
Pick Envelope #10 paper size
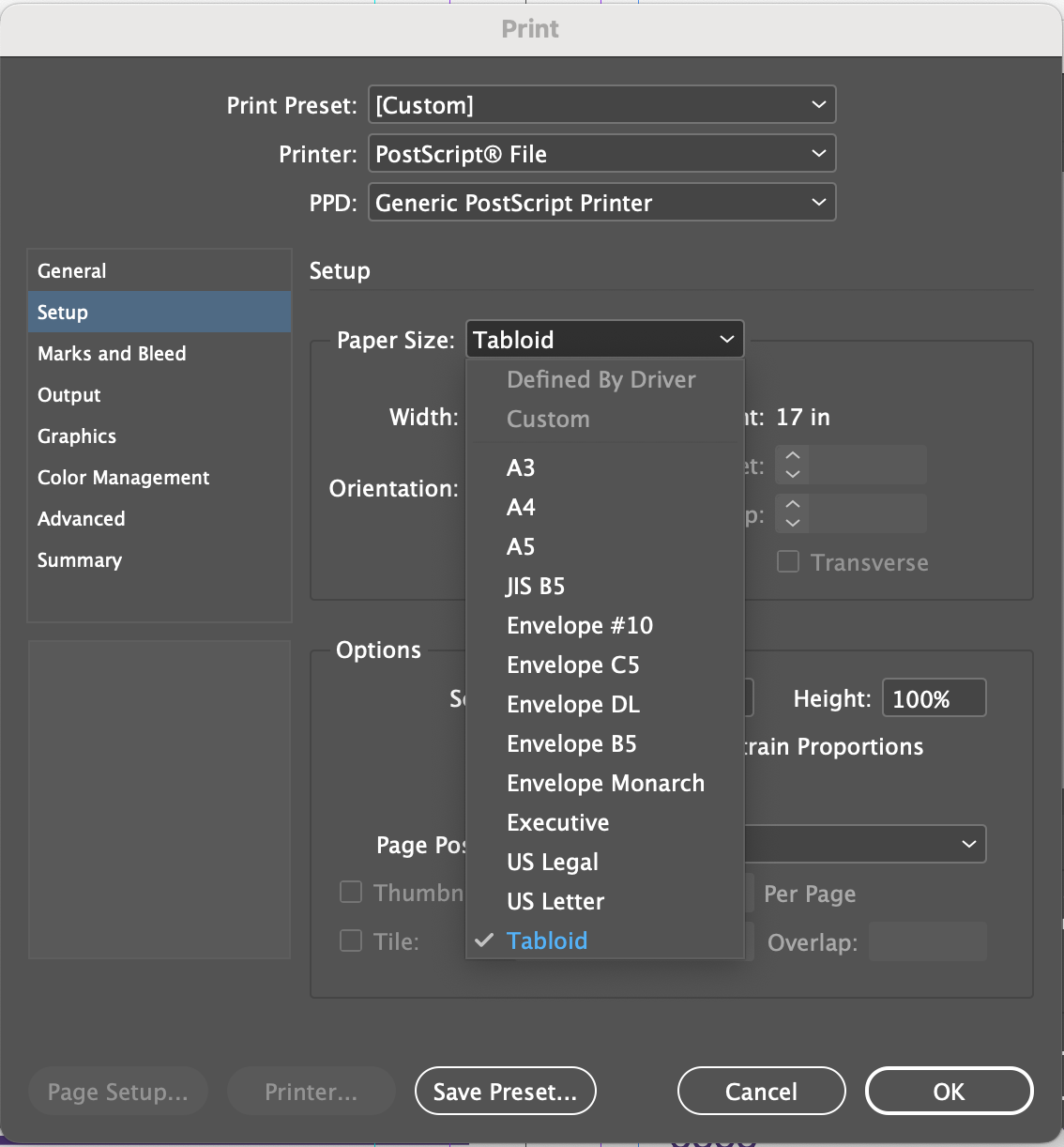click(x=580, y=626)
